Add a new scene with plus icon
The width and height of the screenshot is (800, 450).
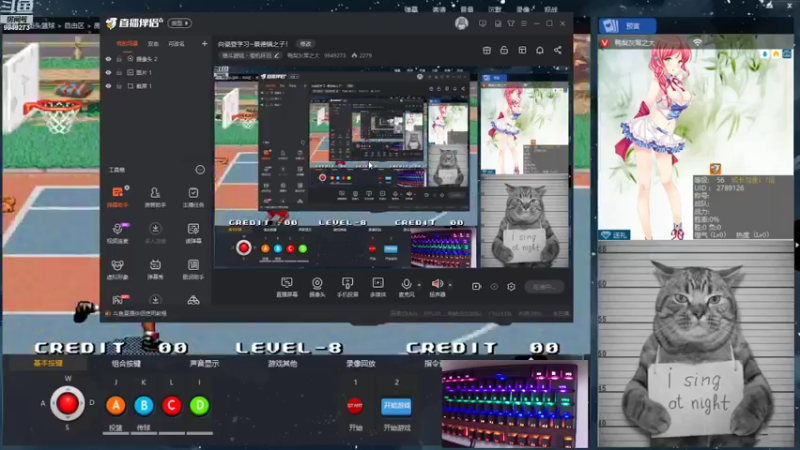coord(205,44)
